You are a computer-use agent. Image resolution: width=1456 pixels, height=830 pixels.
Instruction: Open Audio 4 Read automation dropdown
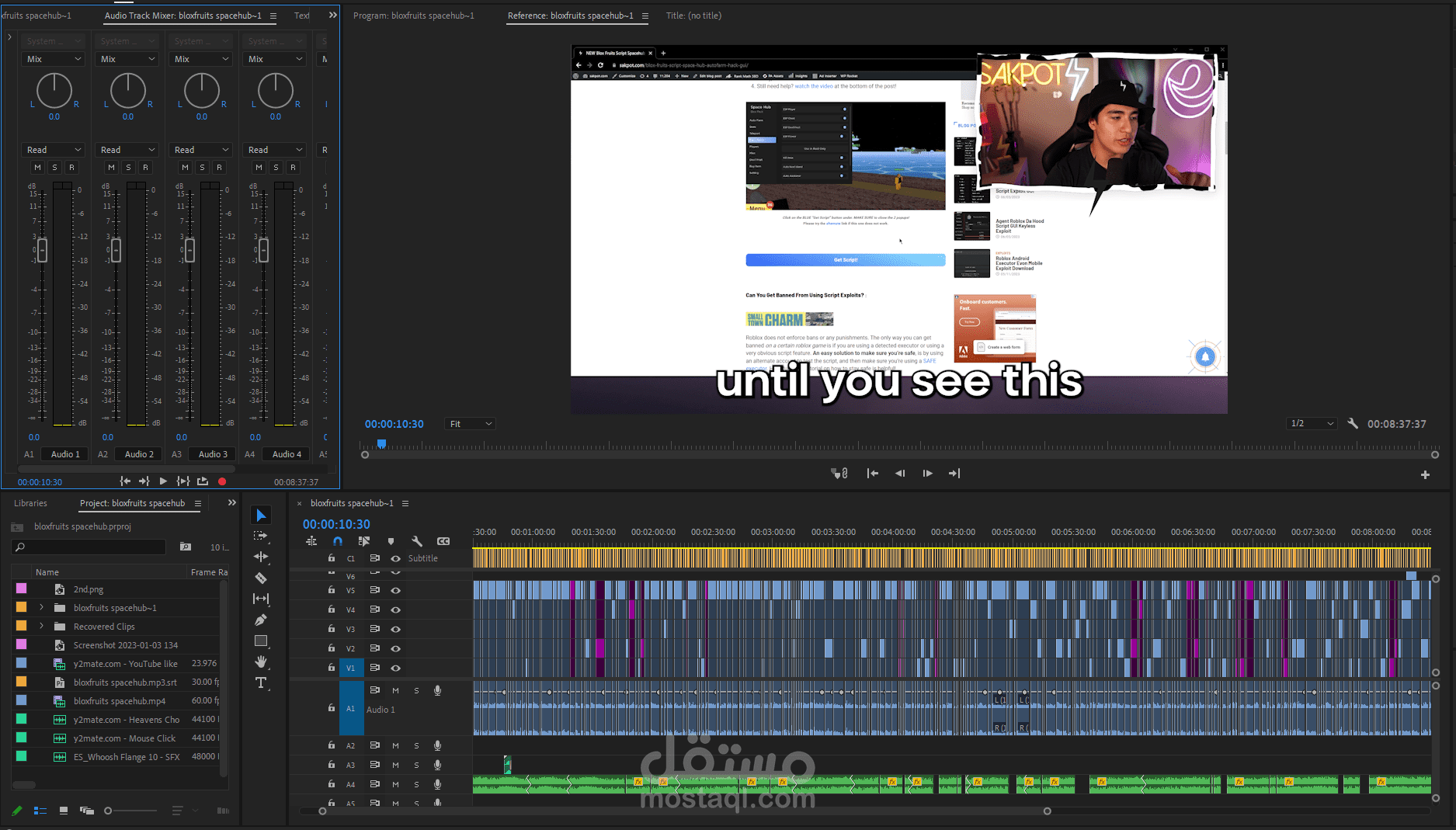click(275, 150)
